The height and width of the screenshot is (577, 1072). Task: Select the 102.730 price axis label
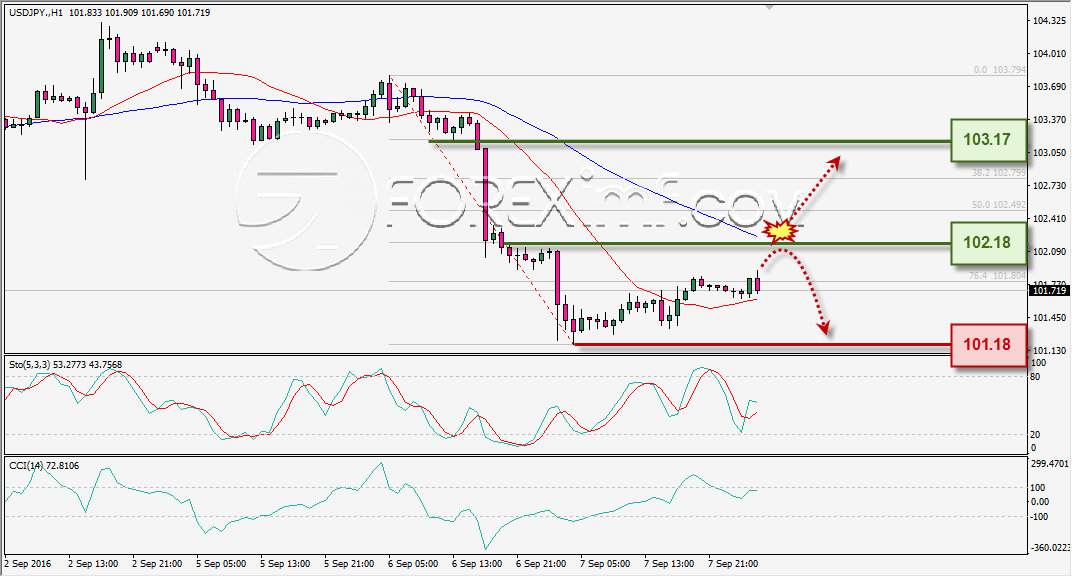(x=1049, y=186)
